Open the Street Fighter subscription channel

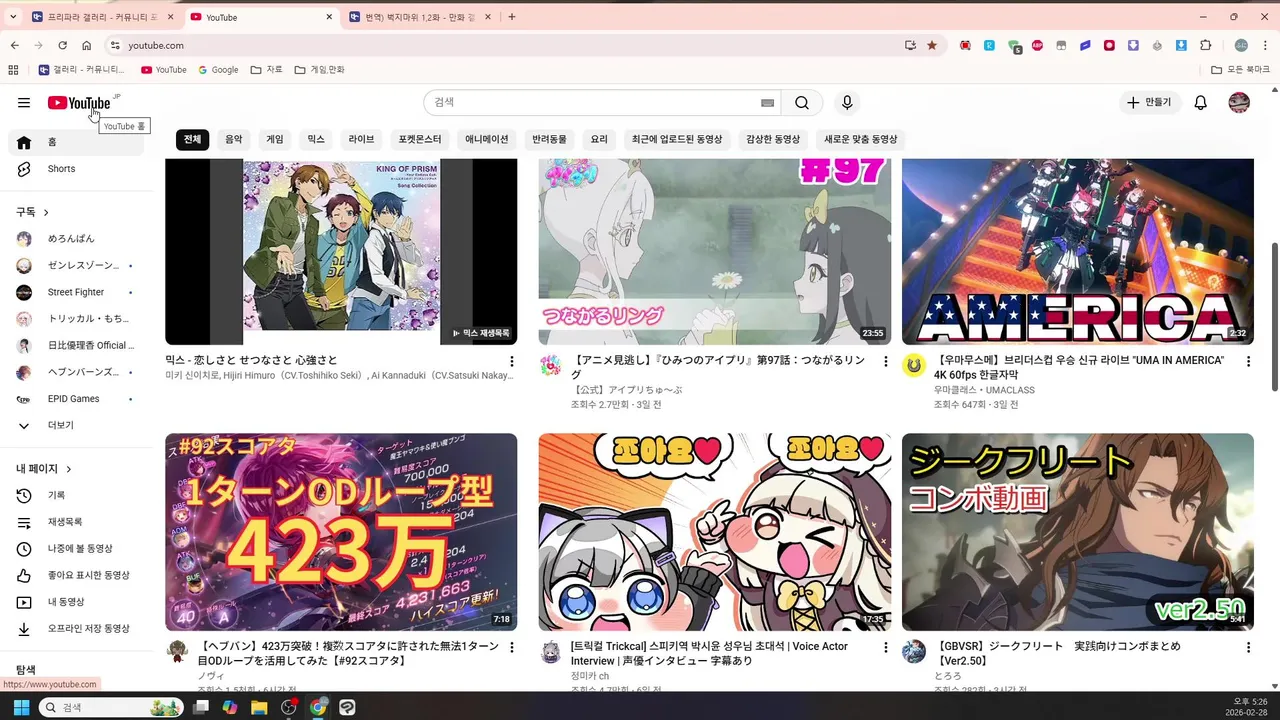point(76,292)
